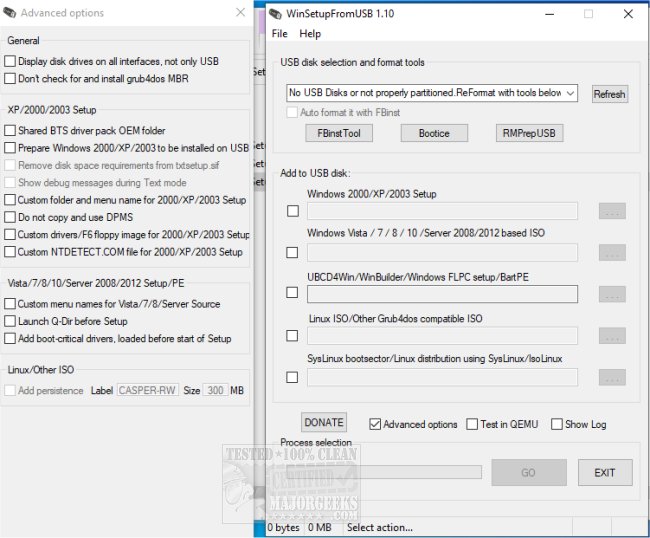Enable UBCD4Win/WinBuilder/BartPE checkbox
This screenshot has width=650, height=538.
(292, 293)
